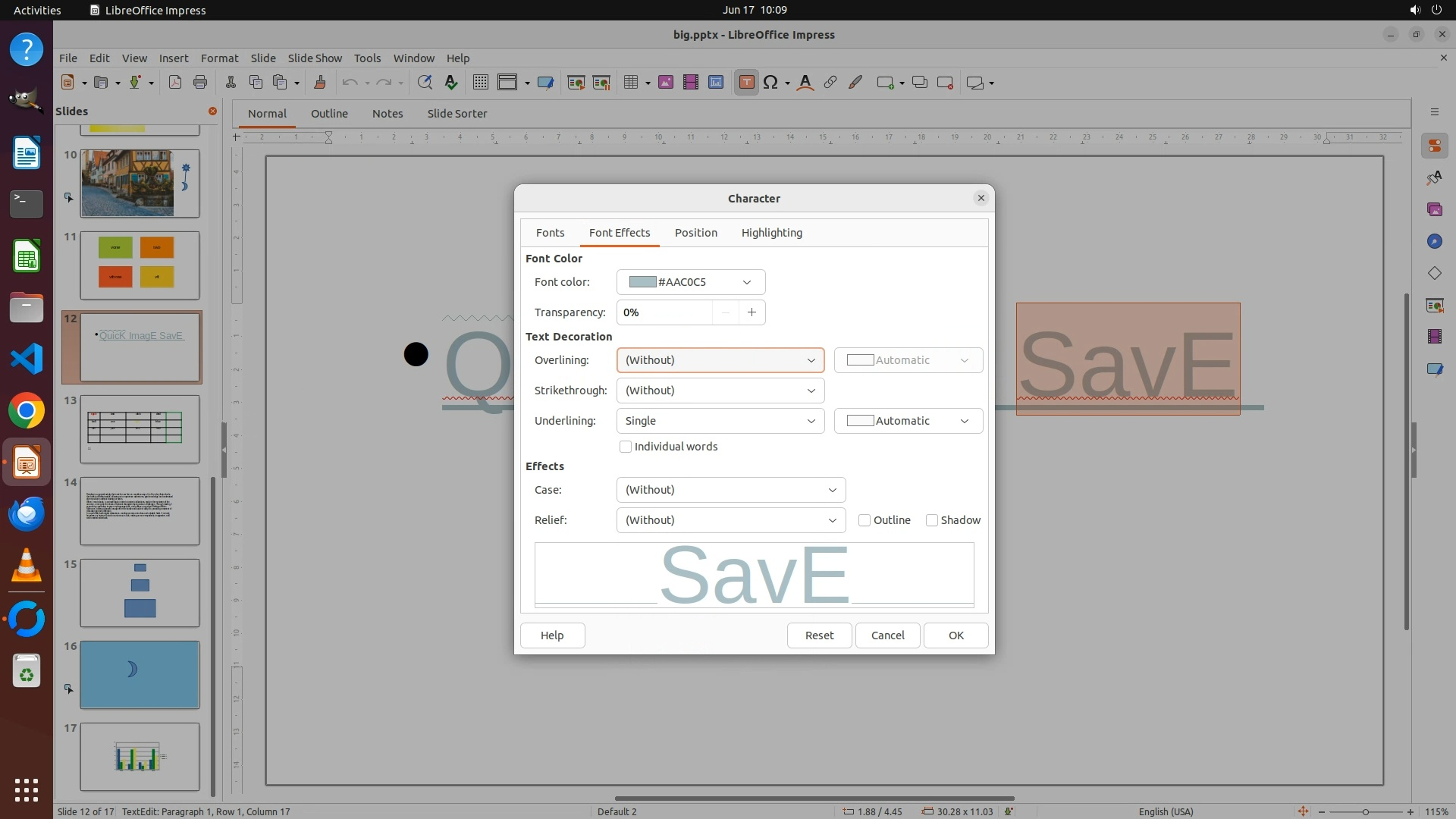Check the Outline effect checkbox

tap(864, 520)
